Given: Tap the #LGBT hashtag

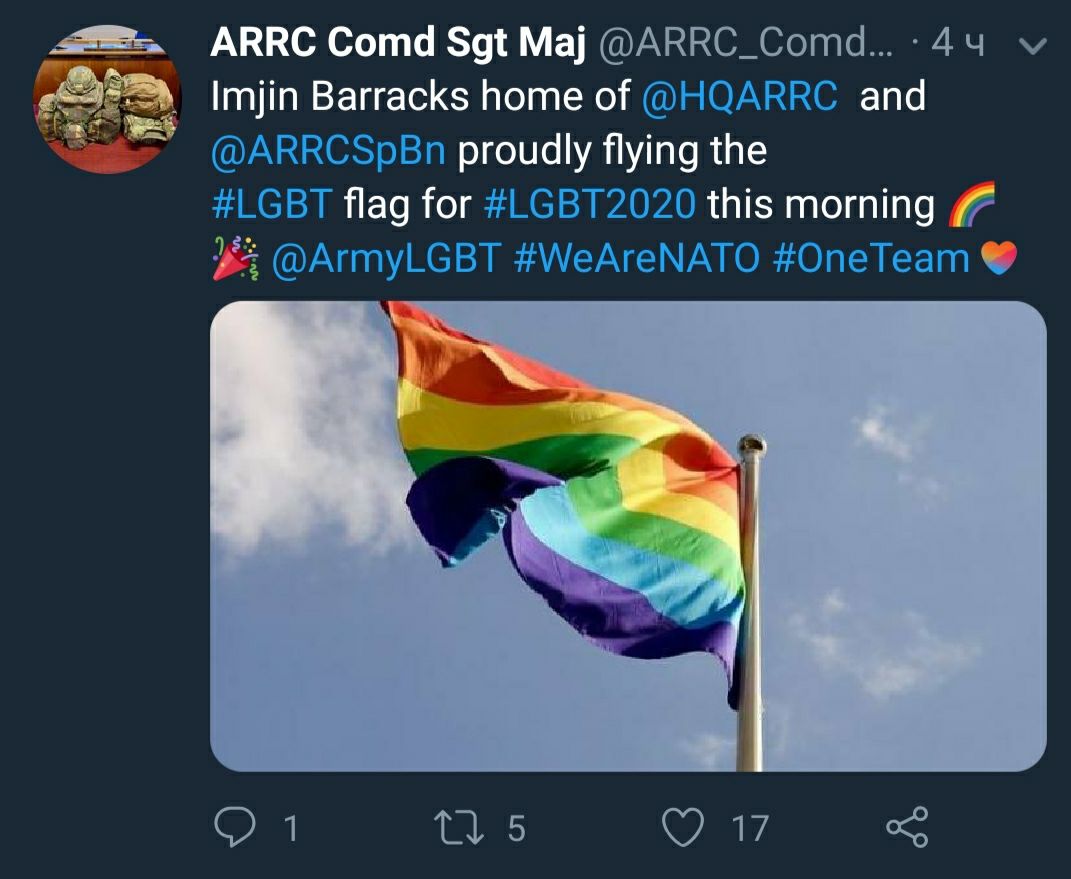Looking at the screenshot, I should pos(272,204).
